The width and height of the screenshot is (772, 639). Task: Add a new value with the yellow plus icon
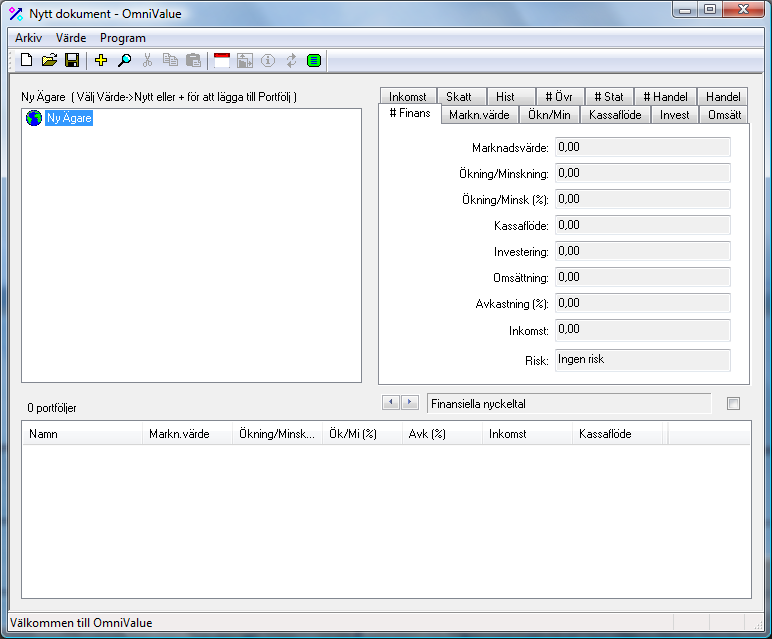pyautogui.click(x=101, y=61)
